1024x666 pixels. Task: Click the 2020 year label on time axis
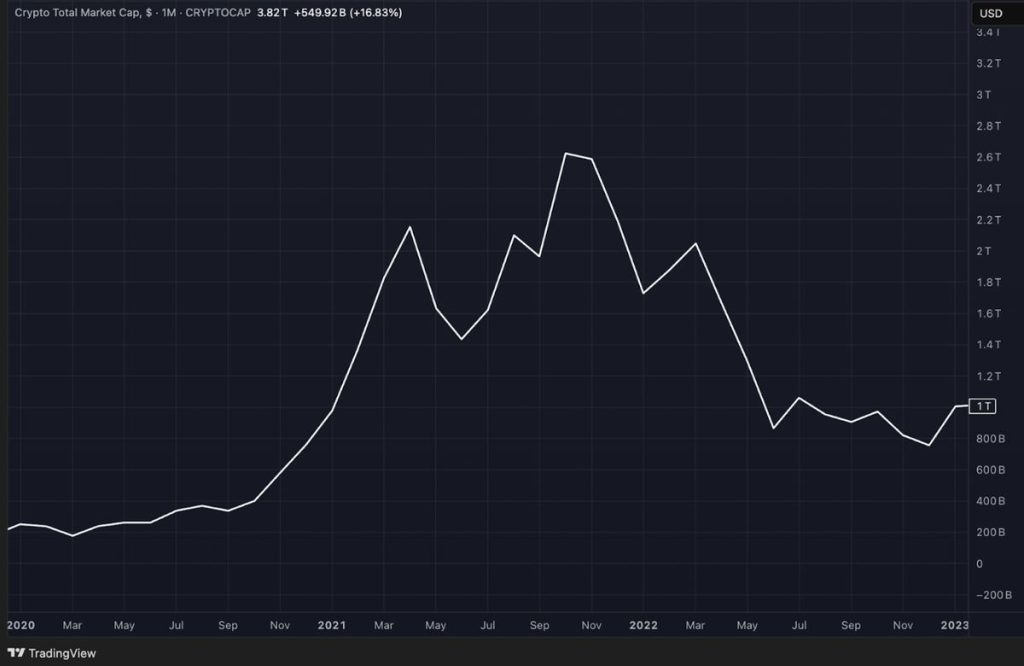[21, 625]
